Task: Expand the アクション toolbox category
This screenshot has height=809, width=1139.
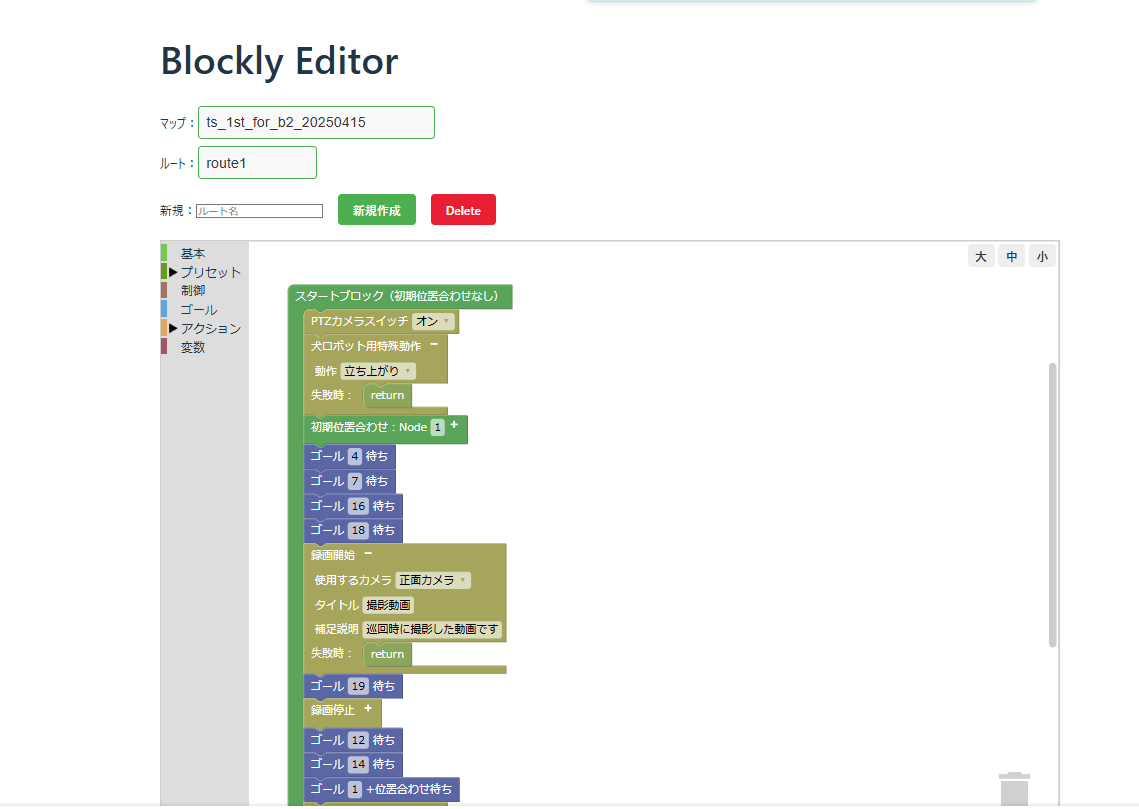Action: pos(209,328)
